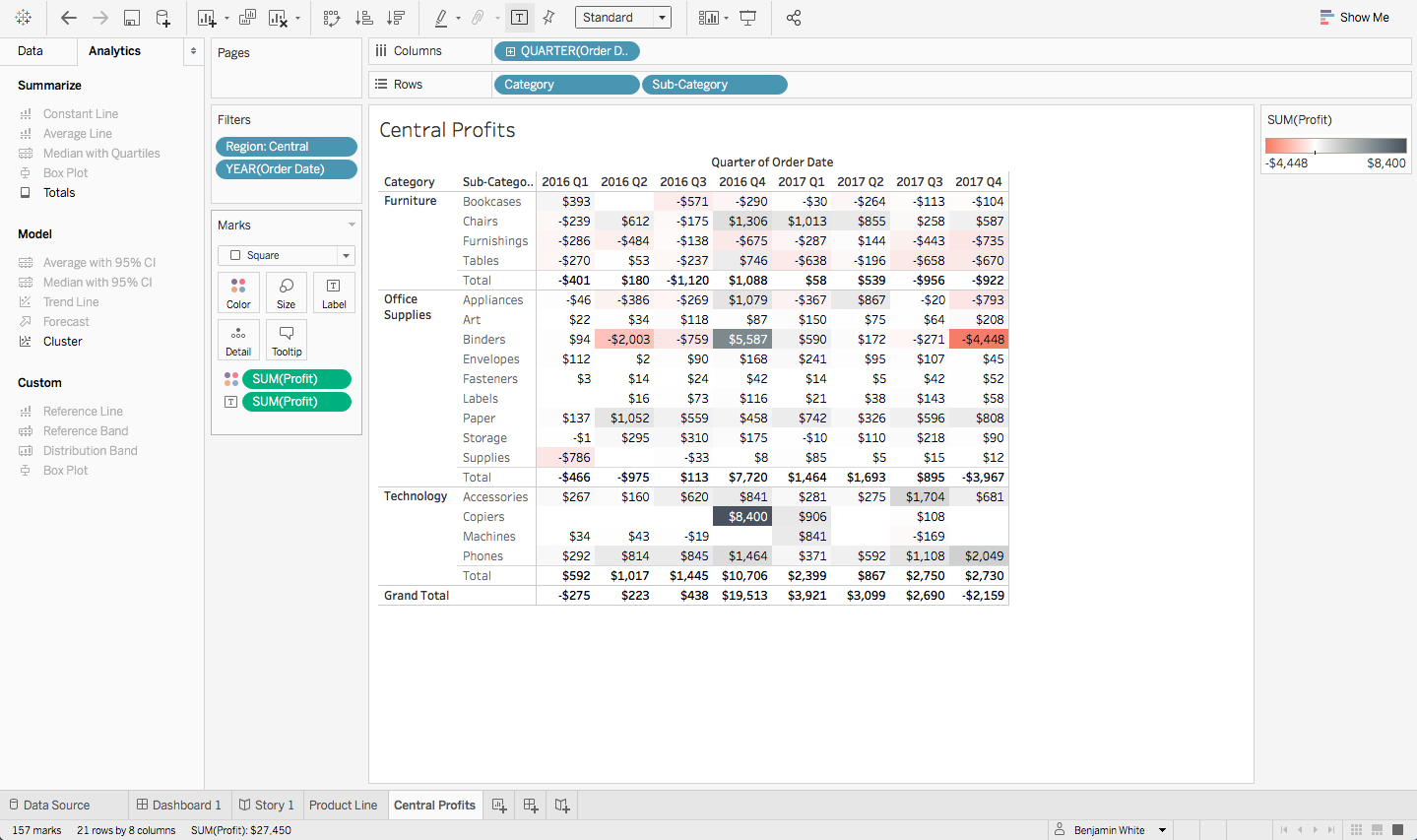Expand the QUARTER(Order Date) pill plus sign
This screenshot has width=1417, height=840.
point(510,51)
